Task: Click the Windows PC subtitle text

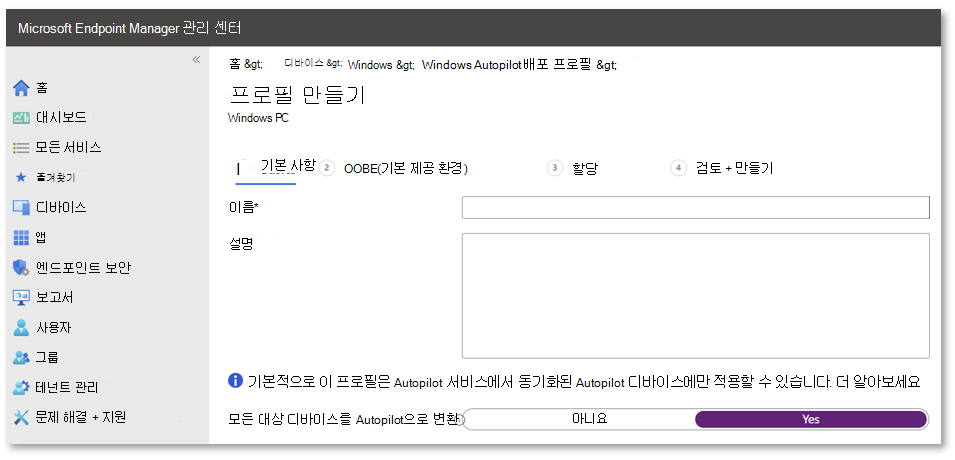Action: coord(258,118)
